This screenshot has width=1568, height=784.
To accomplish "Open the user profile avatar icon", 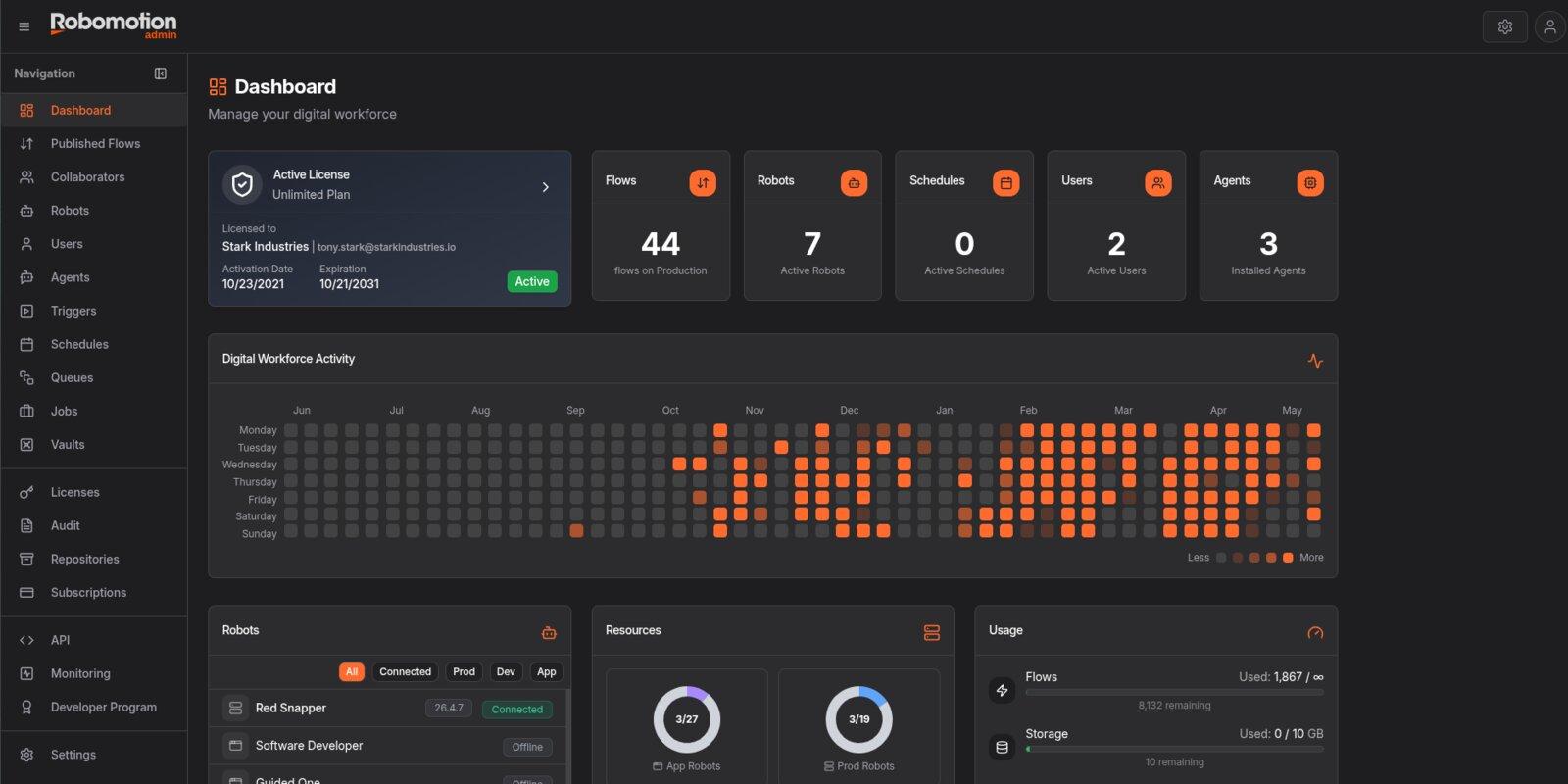I will click(x=1550, y=26).
